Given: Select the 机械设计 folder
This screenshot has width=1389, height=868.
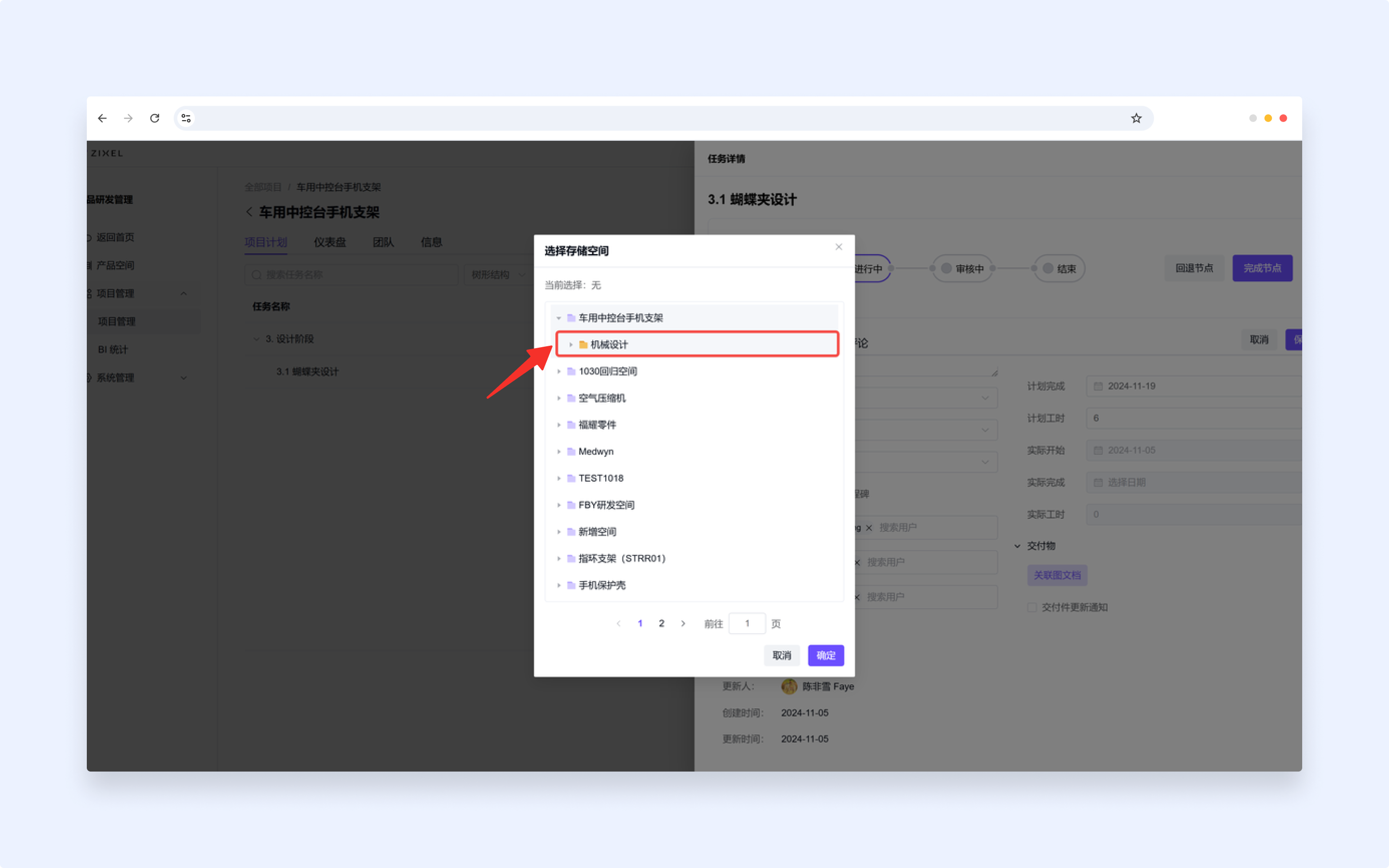Looking at the screenshot, I should (x=697, y=344).
